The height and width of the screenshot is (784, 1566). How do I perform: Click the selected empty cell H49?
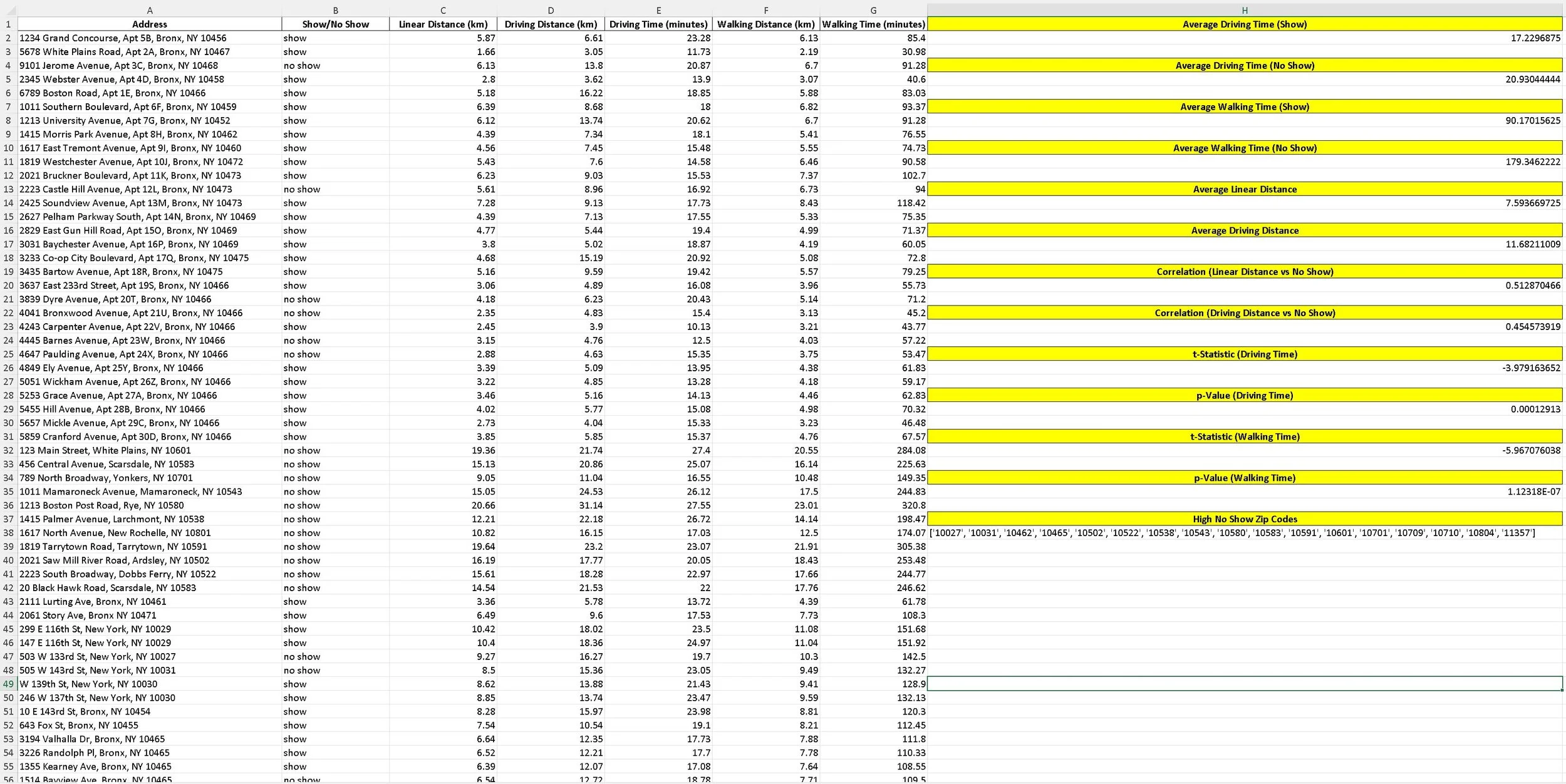point(1244,684)
